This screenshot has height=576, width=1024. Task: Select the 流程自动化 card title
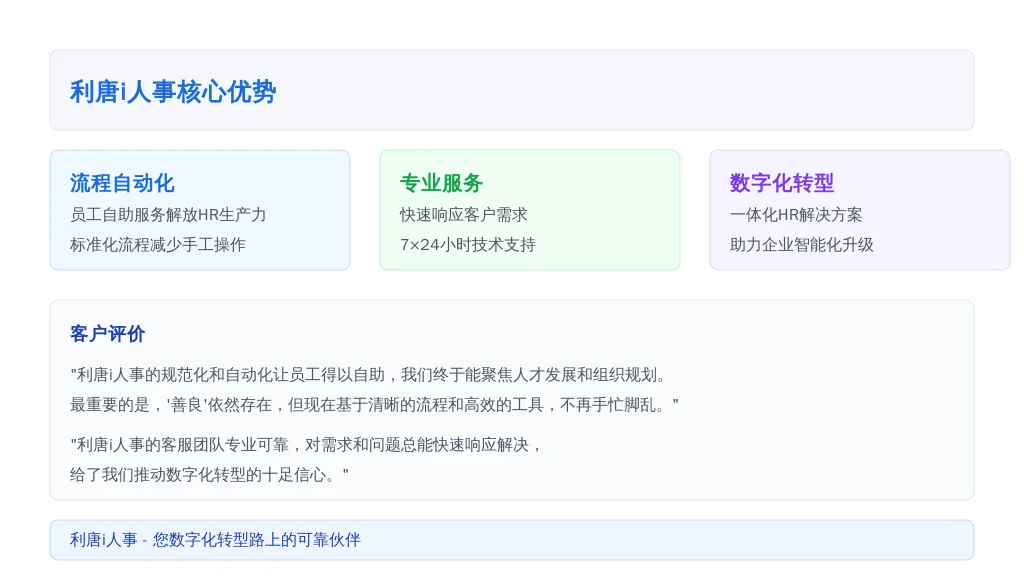pos(122,183)
